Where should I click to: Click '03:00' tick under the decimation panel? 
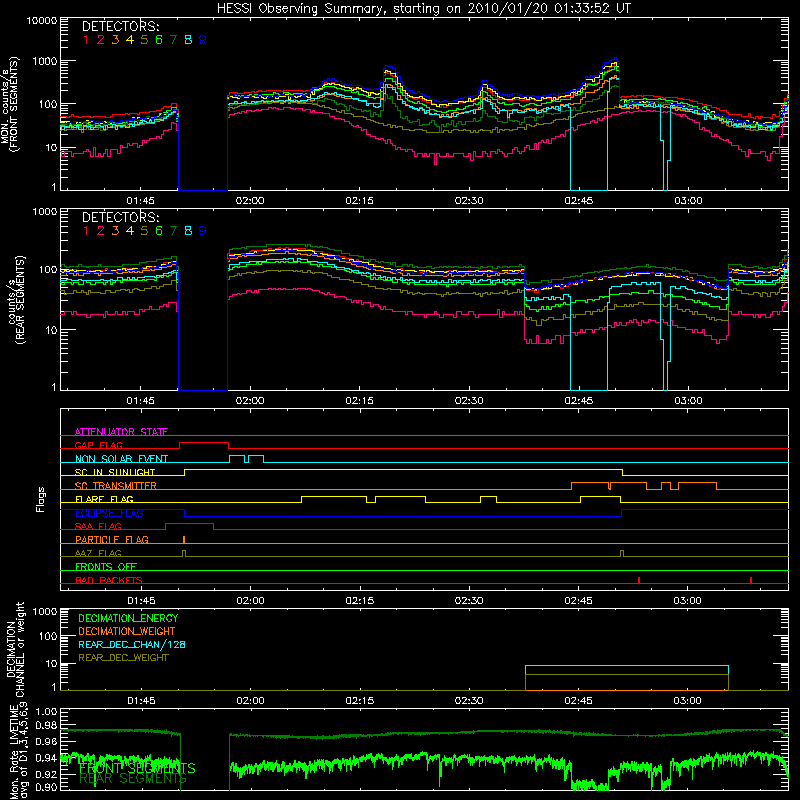(688, 701)
